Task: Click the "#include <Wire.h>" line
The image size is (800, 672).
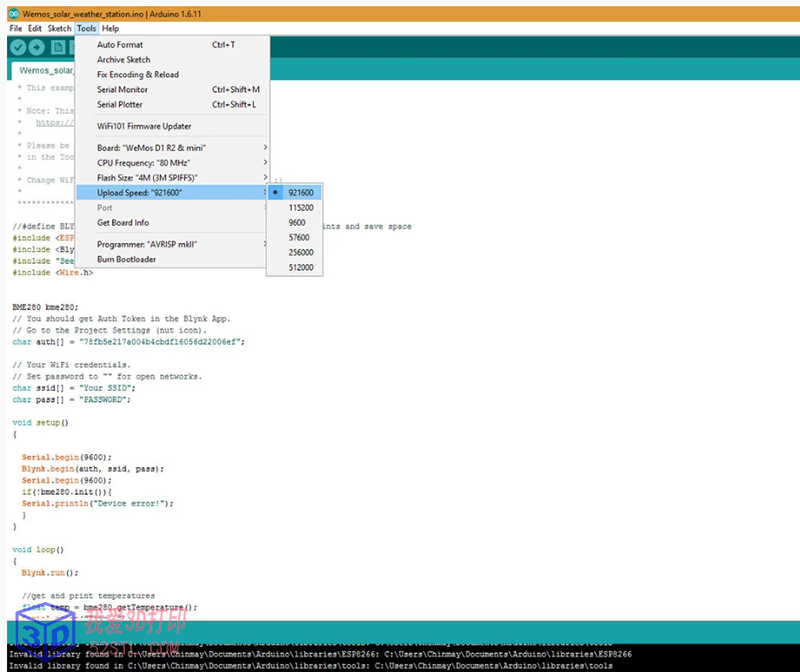Action: pos(53,272)
